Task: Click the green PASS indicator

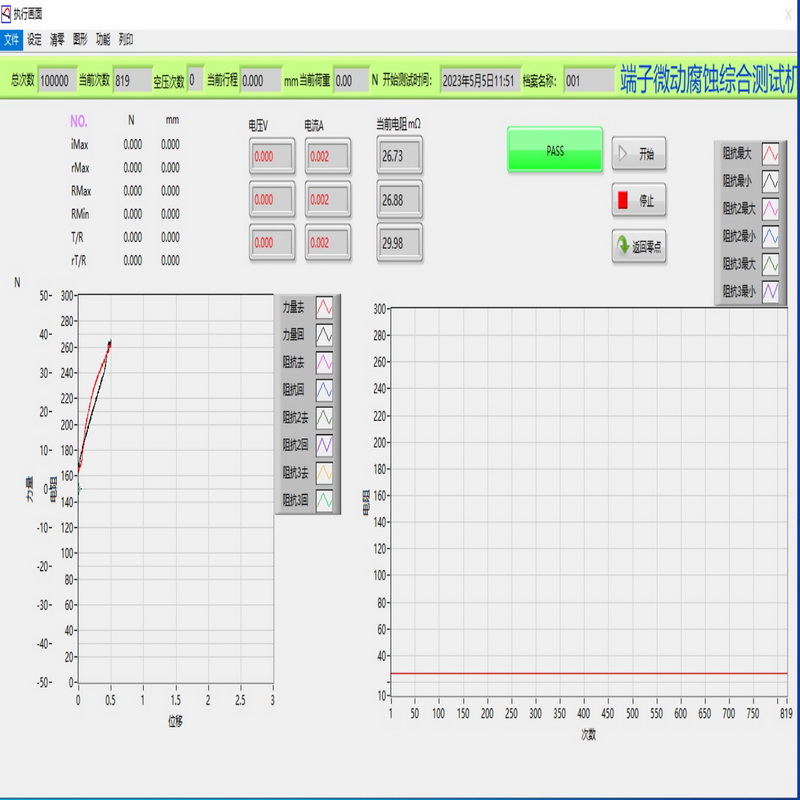Action: click(x=555, y=151)
